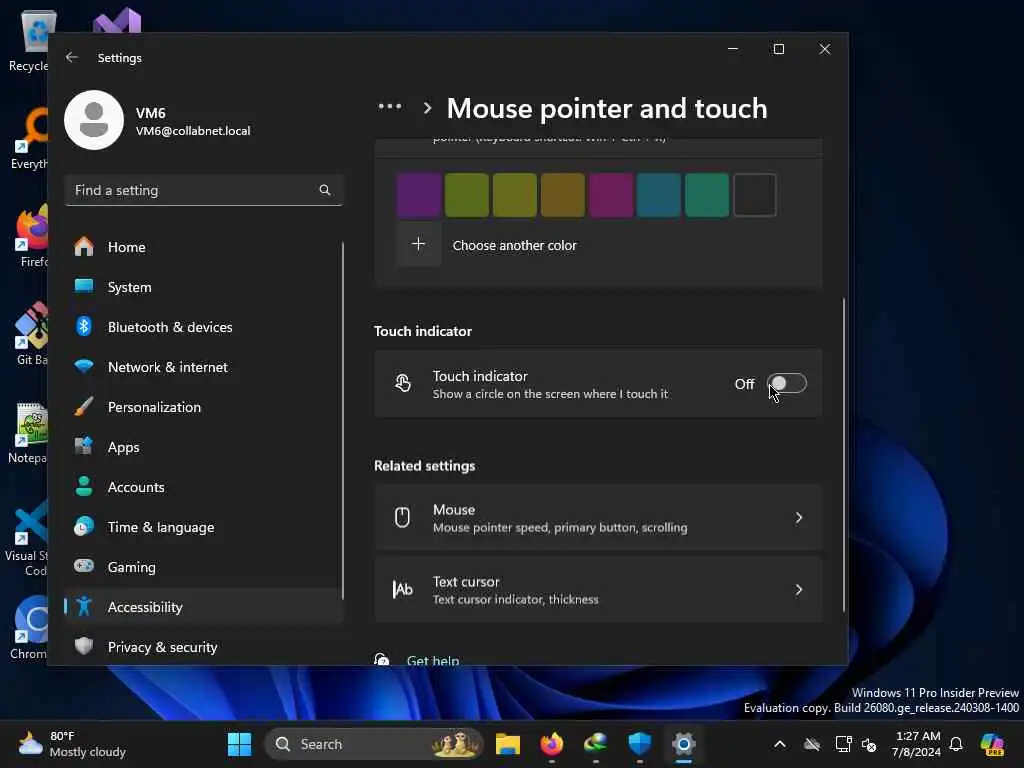Open Network & internet settings
Viewport: 1024px width, 768px height.
pos(204,367)
